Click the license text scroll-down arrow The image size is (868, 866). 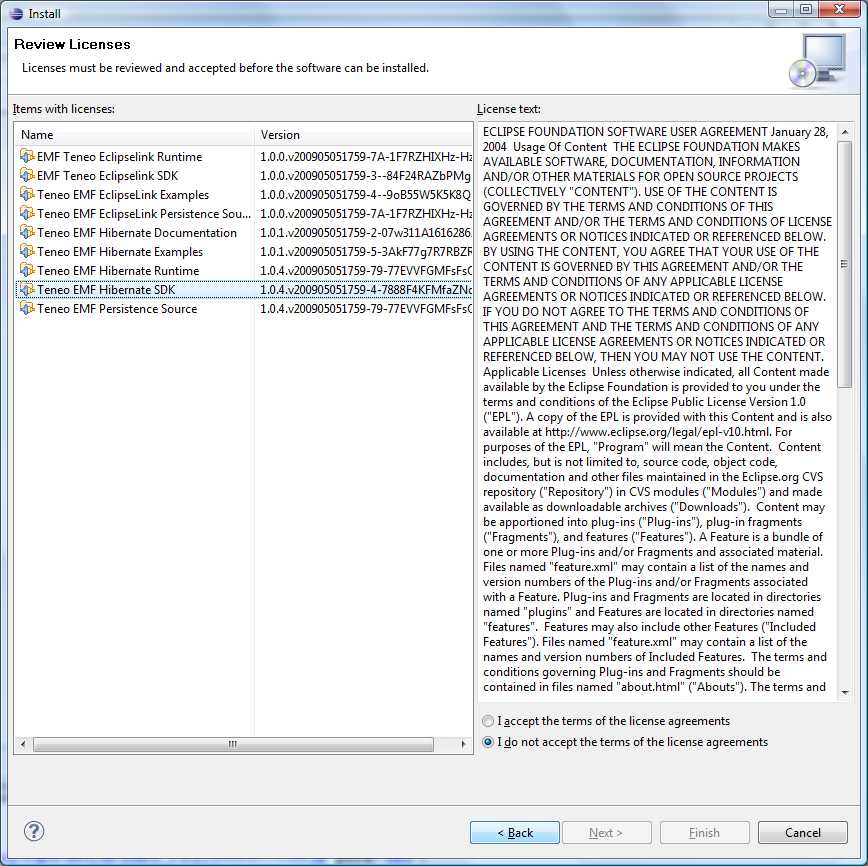[845, 692]
